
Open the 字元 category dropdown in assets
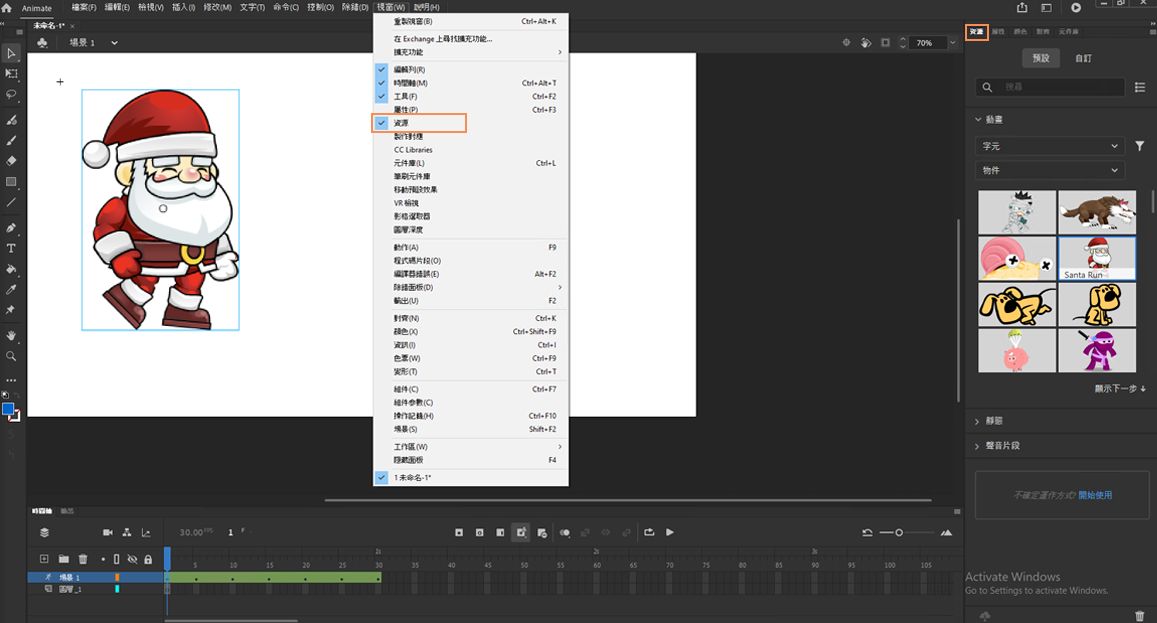tap(1050, 146)
